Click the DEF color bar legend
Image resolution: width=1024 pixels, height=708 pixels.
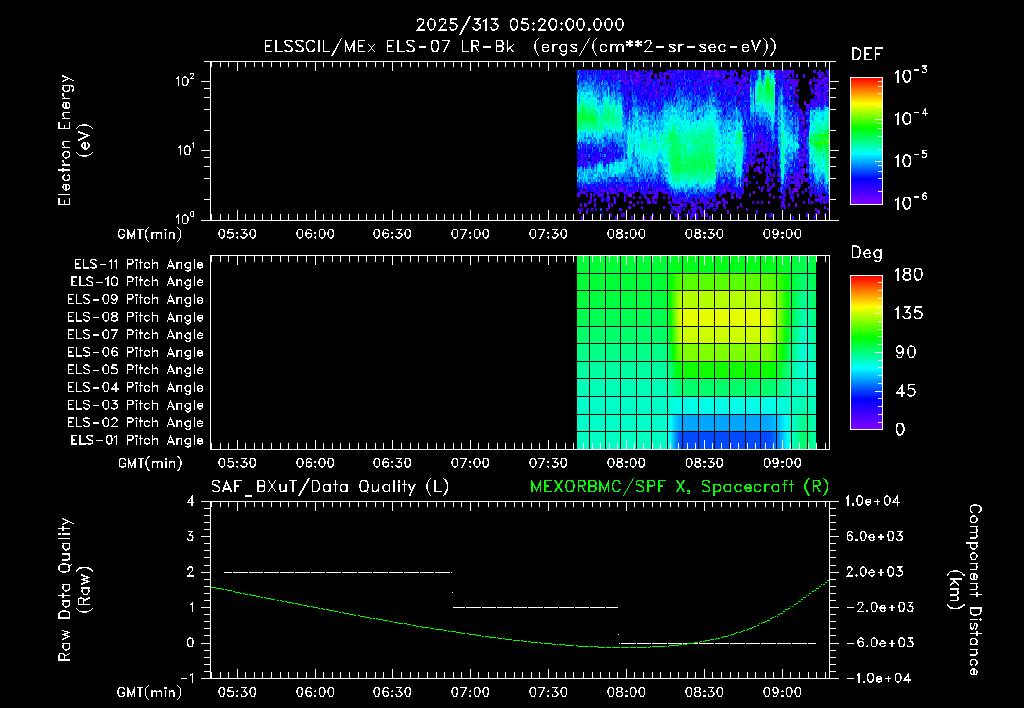tap(867, 141)
